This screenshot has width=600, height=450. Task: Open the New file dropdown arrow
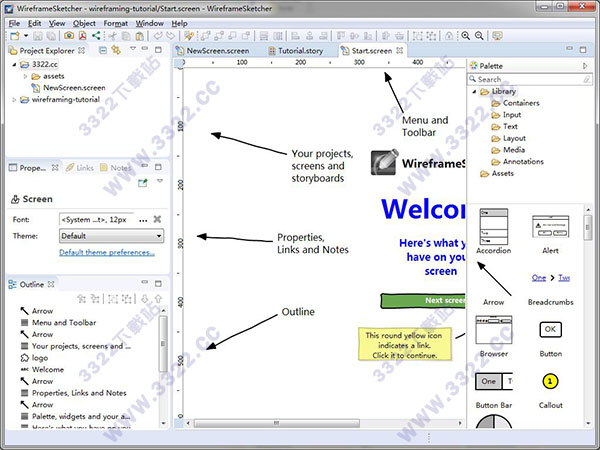coord(26,36)
